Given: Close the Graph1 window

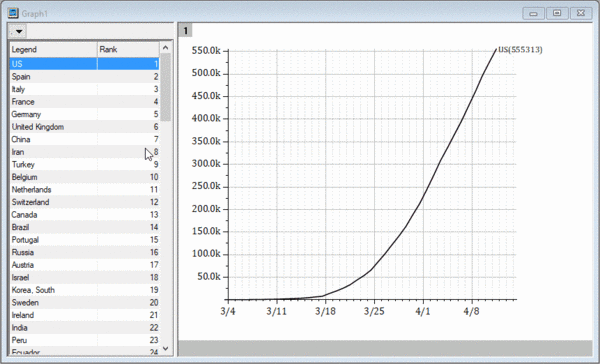Looking at the screenshot, I should [x=581, y=13].
